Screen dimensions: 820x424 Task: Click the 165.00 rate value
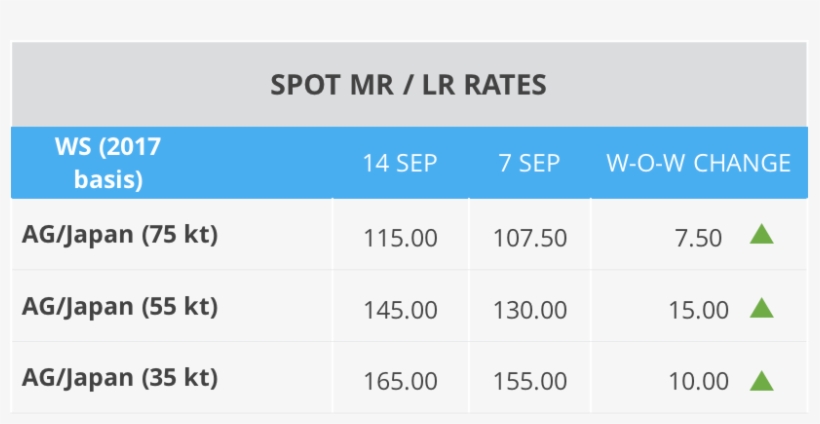(400, 382)
